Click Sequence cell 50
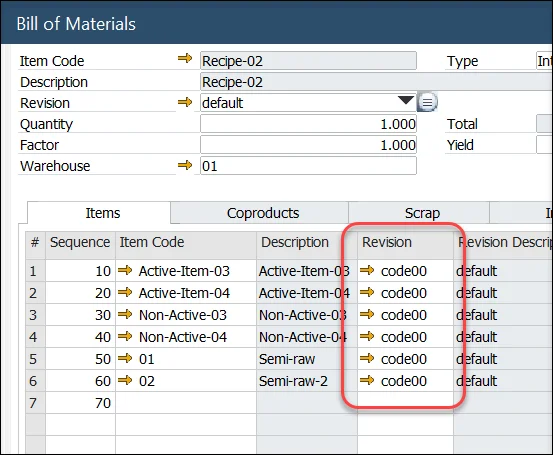Viewport: 553px width, 455px height. pos(80,359)
